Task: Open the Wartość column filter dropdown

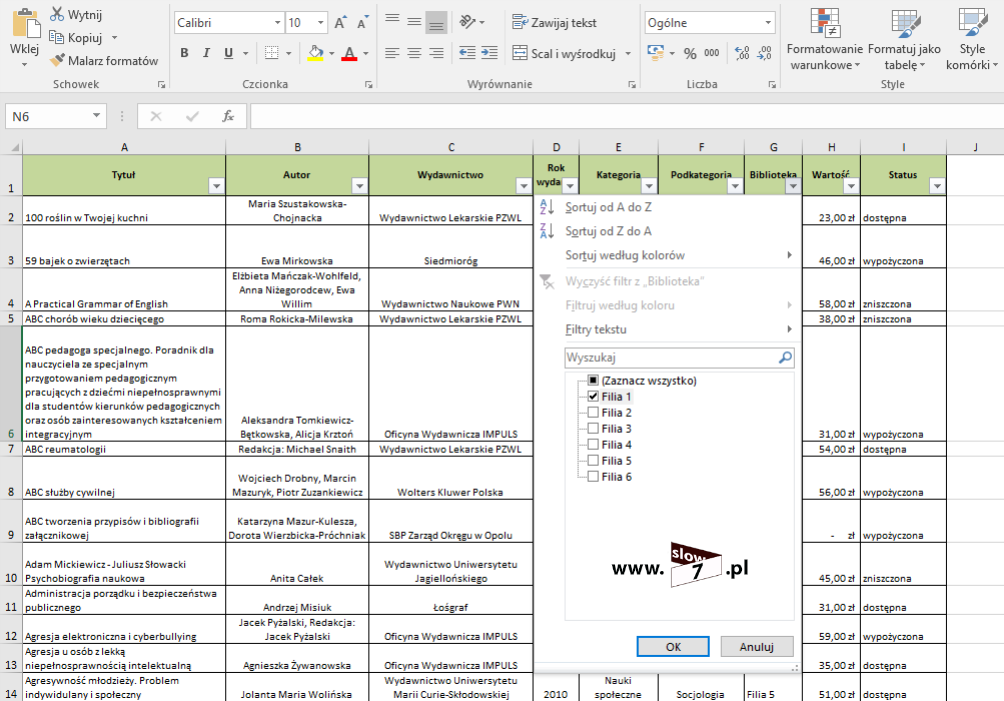Action: (x=851, y=186)
